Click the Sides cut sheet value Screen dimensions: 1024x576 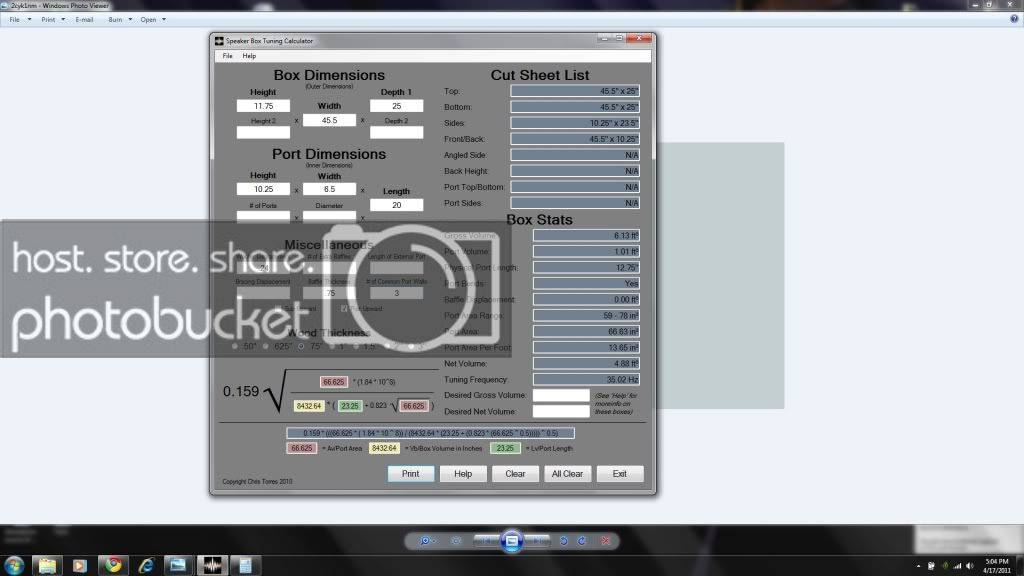click(x=575, y=123)
